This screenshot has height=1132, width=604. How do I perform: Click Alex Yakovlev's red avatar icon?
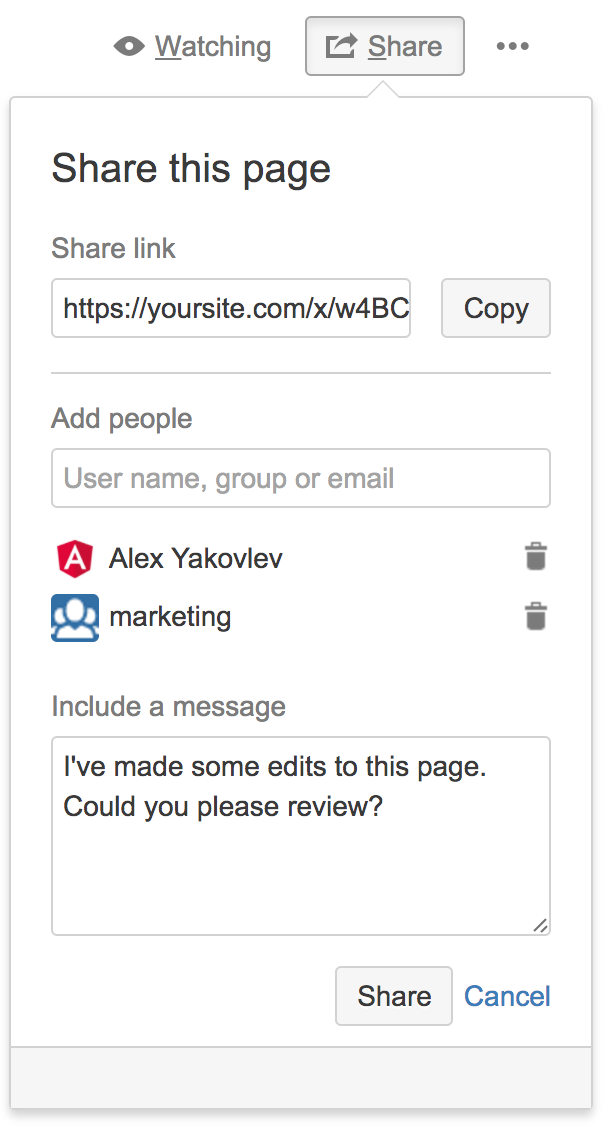click(75, 558)
